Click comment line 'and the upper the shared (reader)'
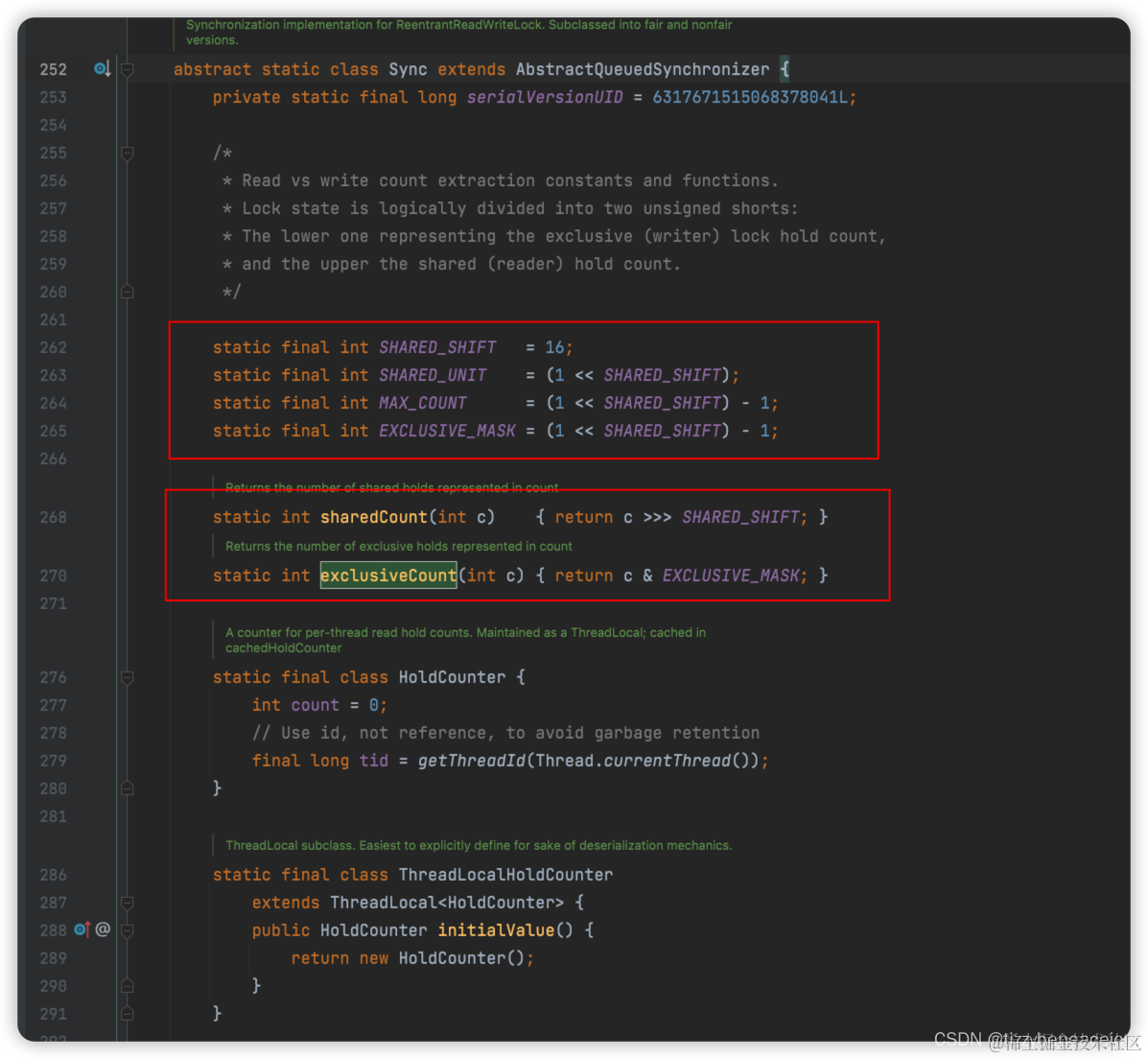 click(452, 265)
